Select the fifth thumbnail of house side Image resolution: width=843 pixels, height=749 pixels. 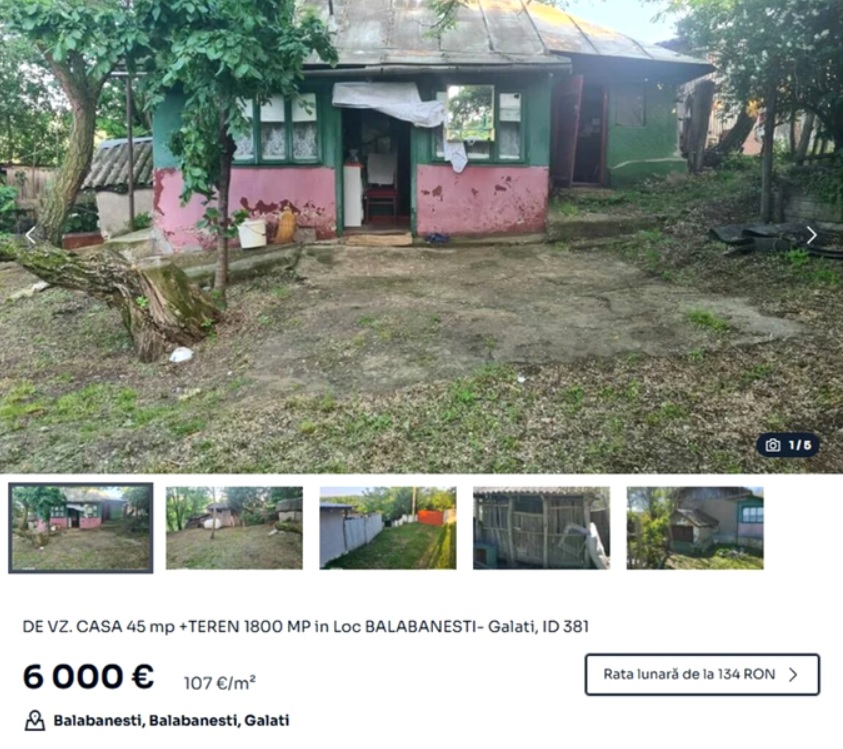click(x=695, y=528)
